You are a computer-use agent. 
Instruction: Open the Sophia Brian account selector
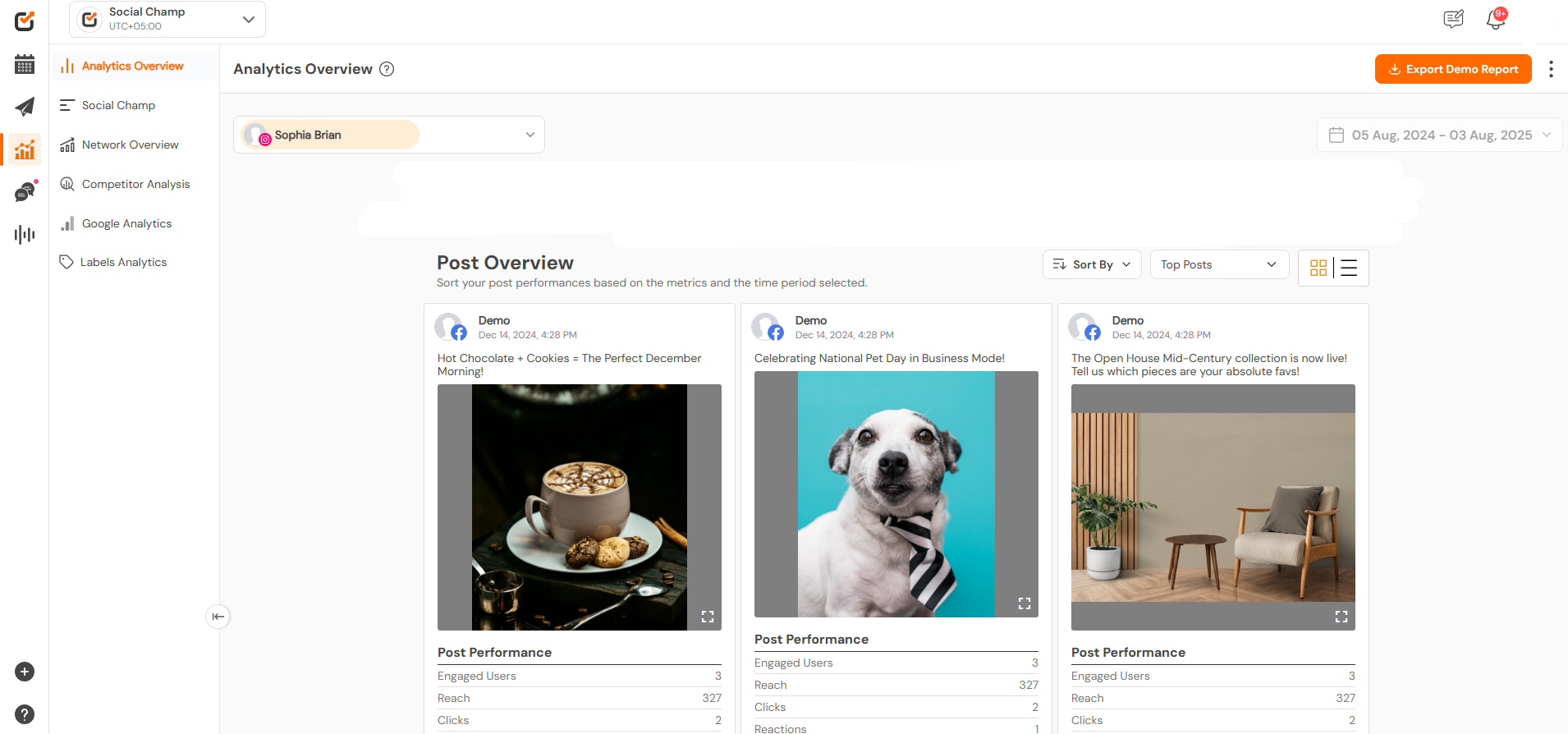point(389,135)
